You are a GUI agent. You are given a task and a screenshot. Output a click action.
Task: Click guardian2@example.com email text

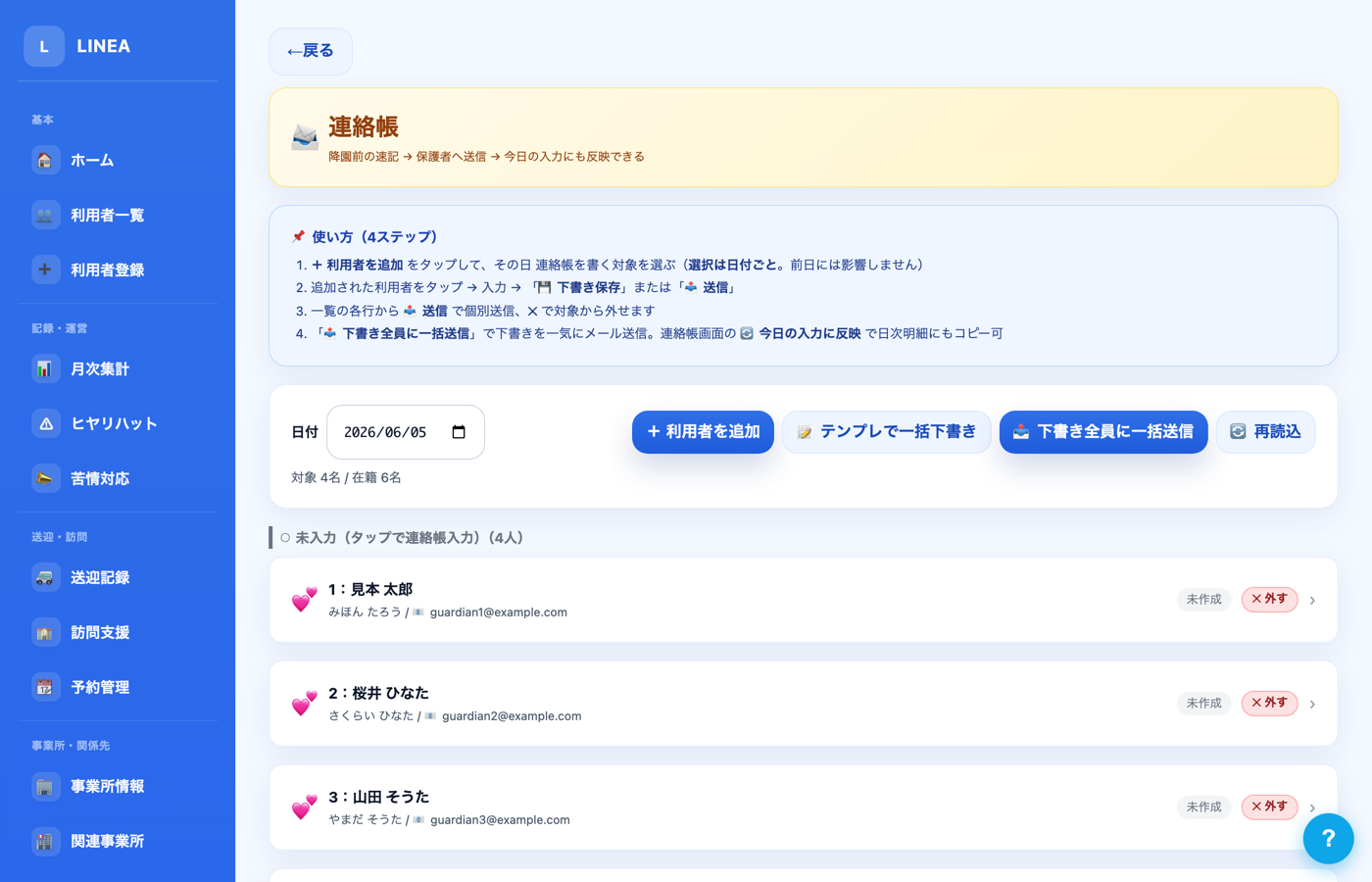(x=512, y=716)
